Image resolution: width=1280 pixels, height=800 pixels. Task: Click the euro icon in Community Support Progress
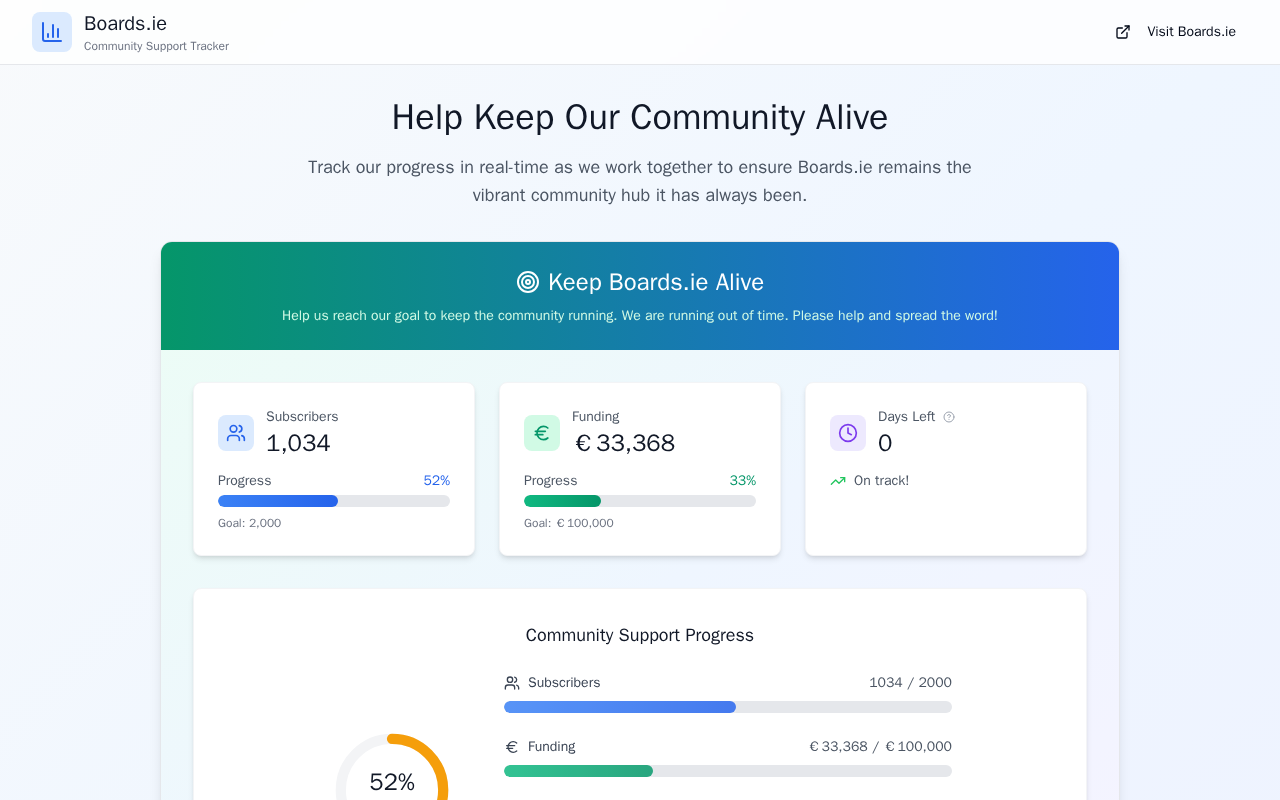point(512,747)
